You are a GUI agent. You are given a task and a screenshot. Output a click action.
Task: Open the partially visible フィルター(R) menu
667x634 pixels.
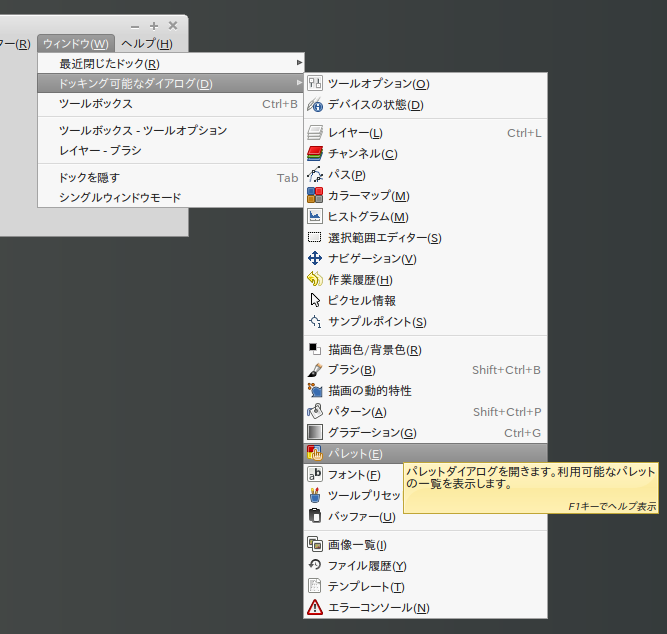pos(15,44)
